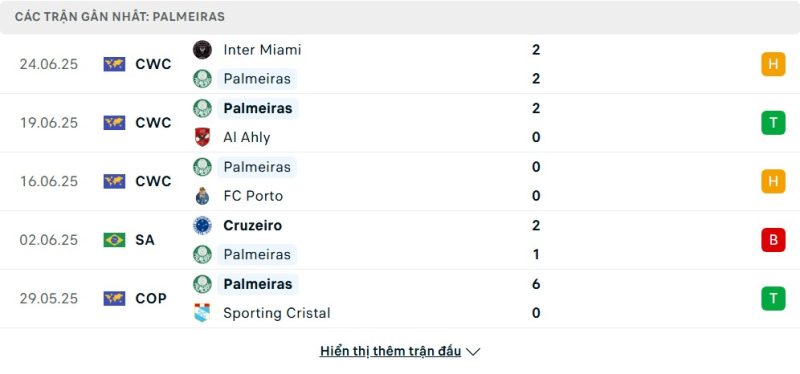Open the FC Porto team name
This screenshot has height=374, width=800.
[253, 196]
